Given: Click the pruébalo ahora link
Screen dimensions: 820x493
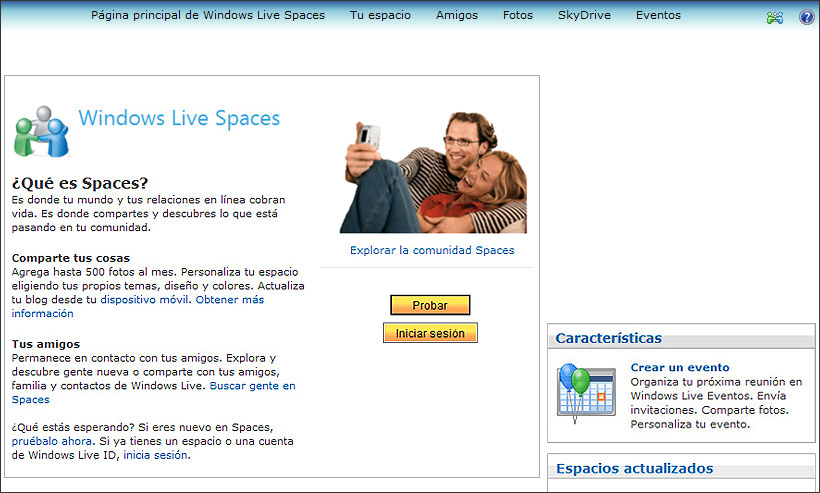Looking at the screenshot, I should pyautogui.click(x=52, y=441).
